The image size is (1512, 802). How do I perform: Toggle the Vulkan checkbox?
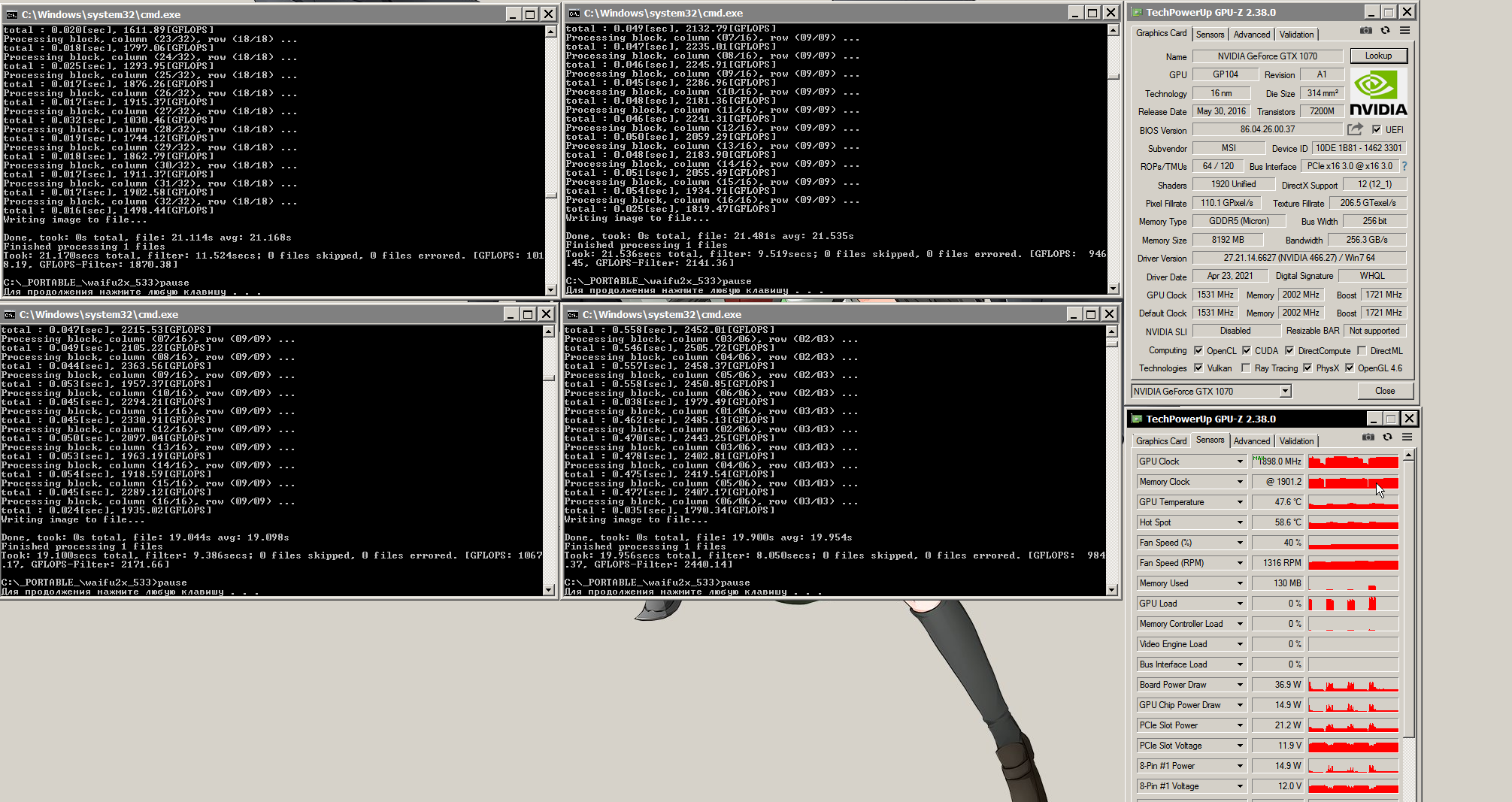[x=1198, y=368]
